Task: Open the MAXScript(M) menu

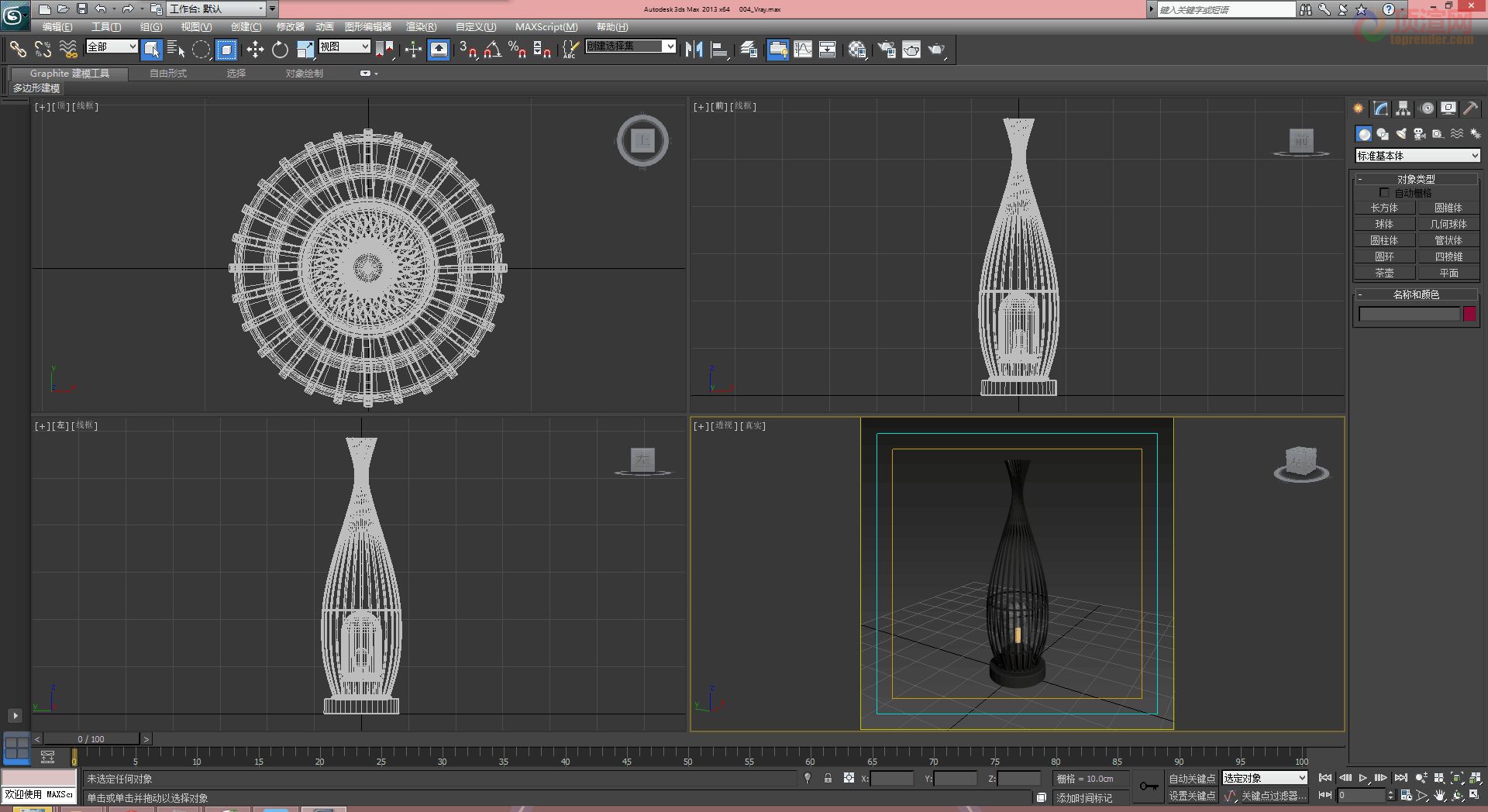Action: [546, 27]
